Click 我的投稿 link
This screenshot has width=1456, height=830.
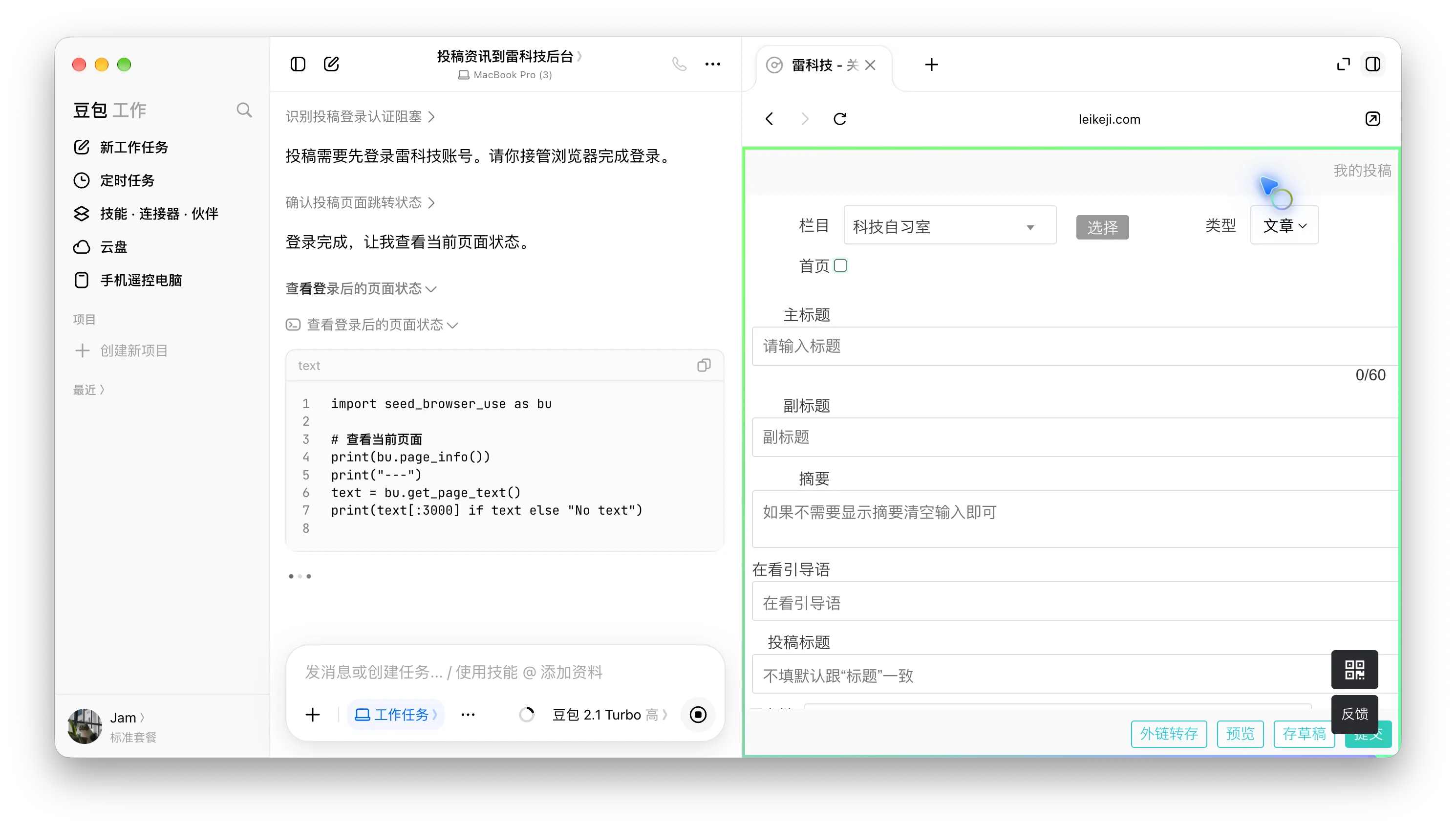1362,171
